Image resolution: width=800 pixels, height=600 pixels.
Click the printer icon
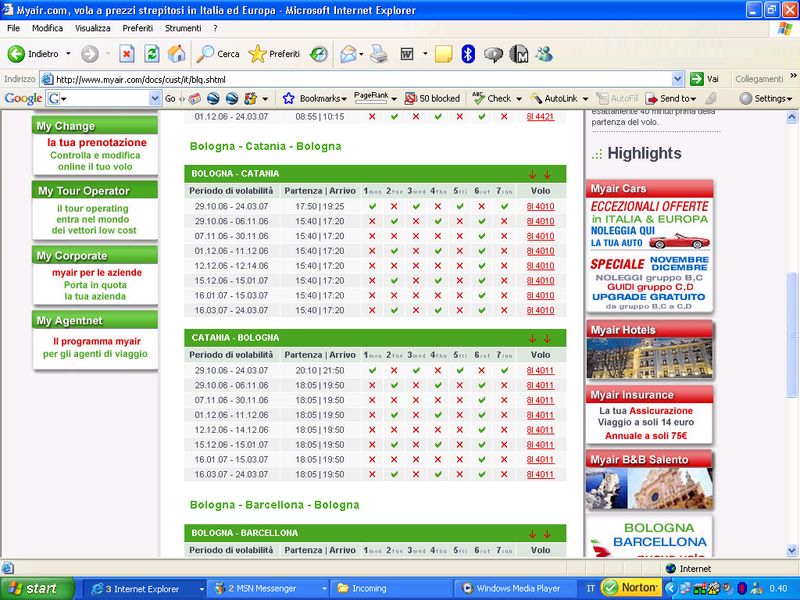379,54
